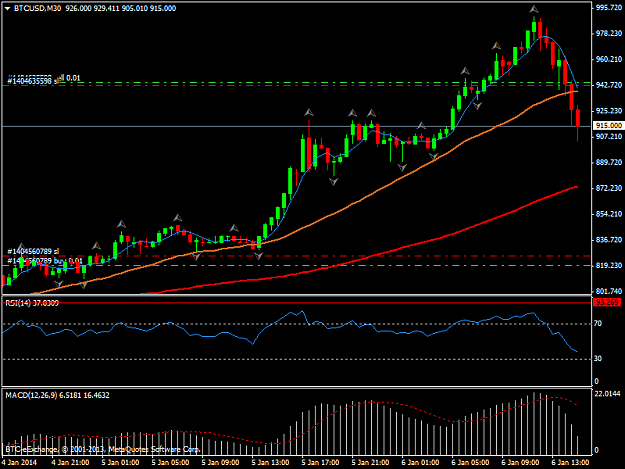Click the 5 Jan 17:00 time axis label
This screenshot has width=625, height=469.
(320, 463)
